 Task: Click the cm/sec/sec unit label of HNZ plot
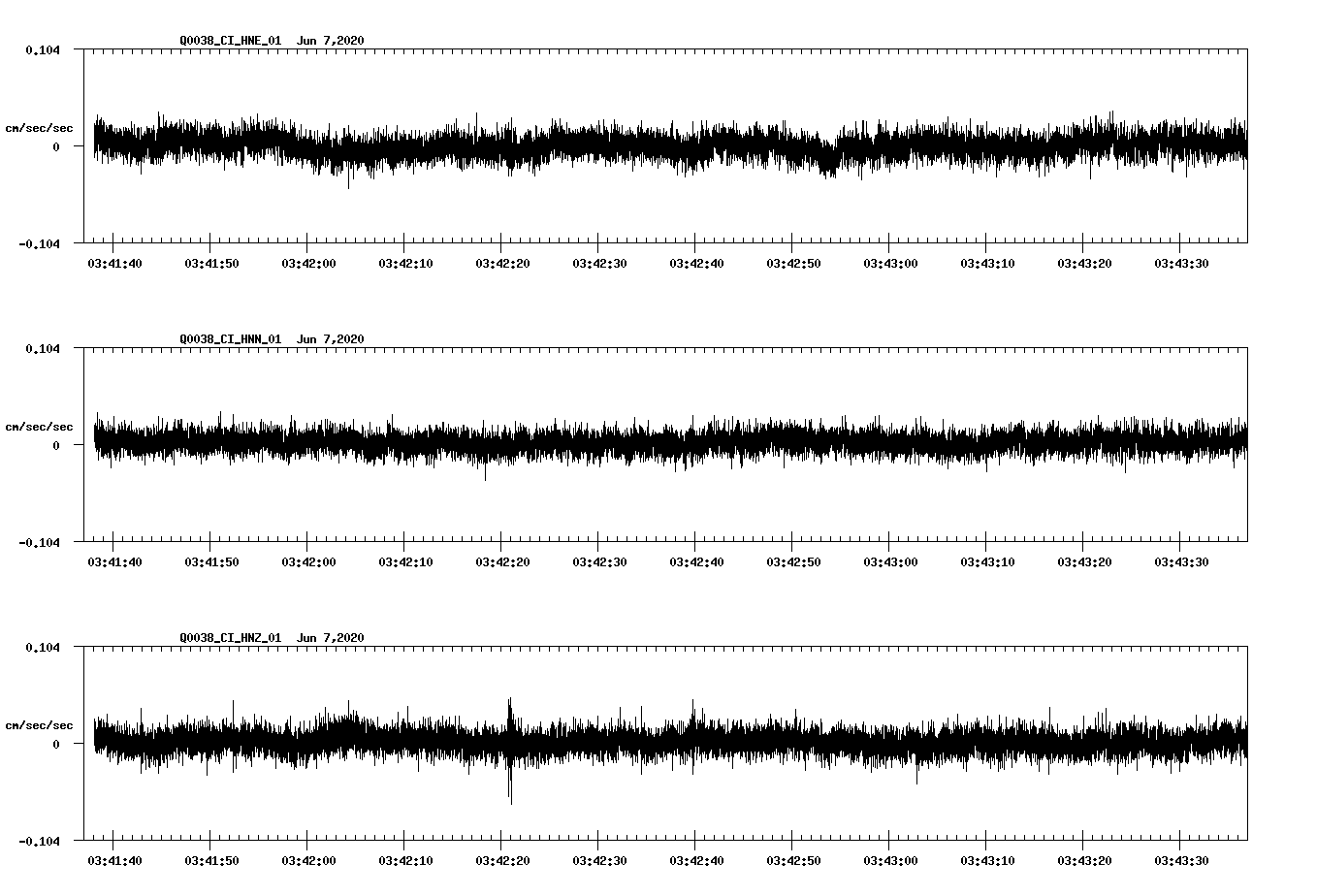pos(39,725)
